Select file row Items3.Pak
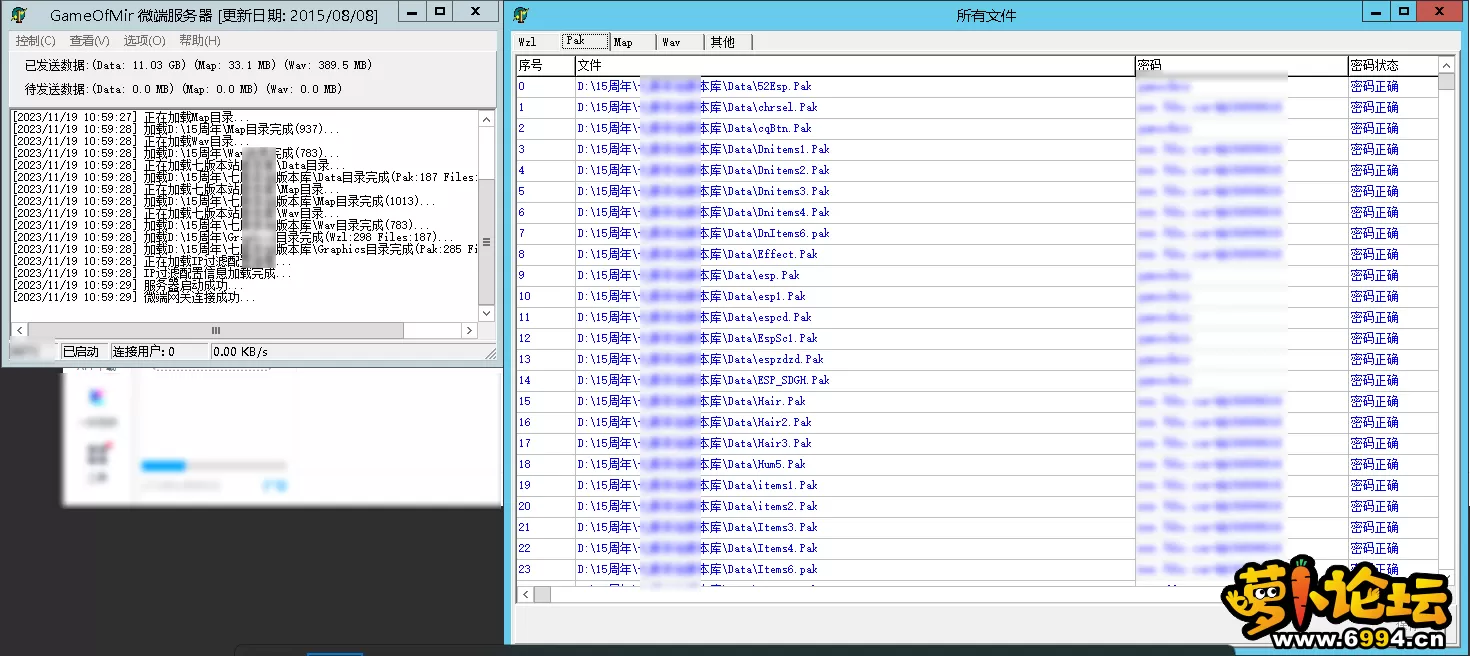 (x=977, y=527)
